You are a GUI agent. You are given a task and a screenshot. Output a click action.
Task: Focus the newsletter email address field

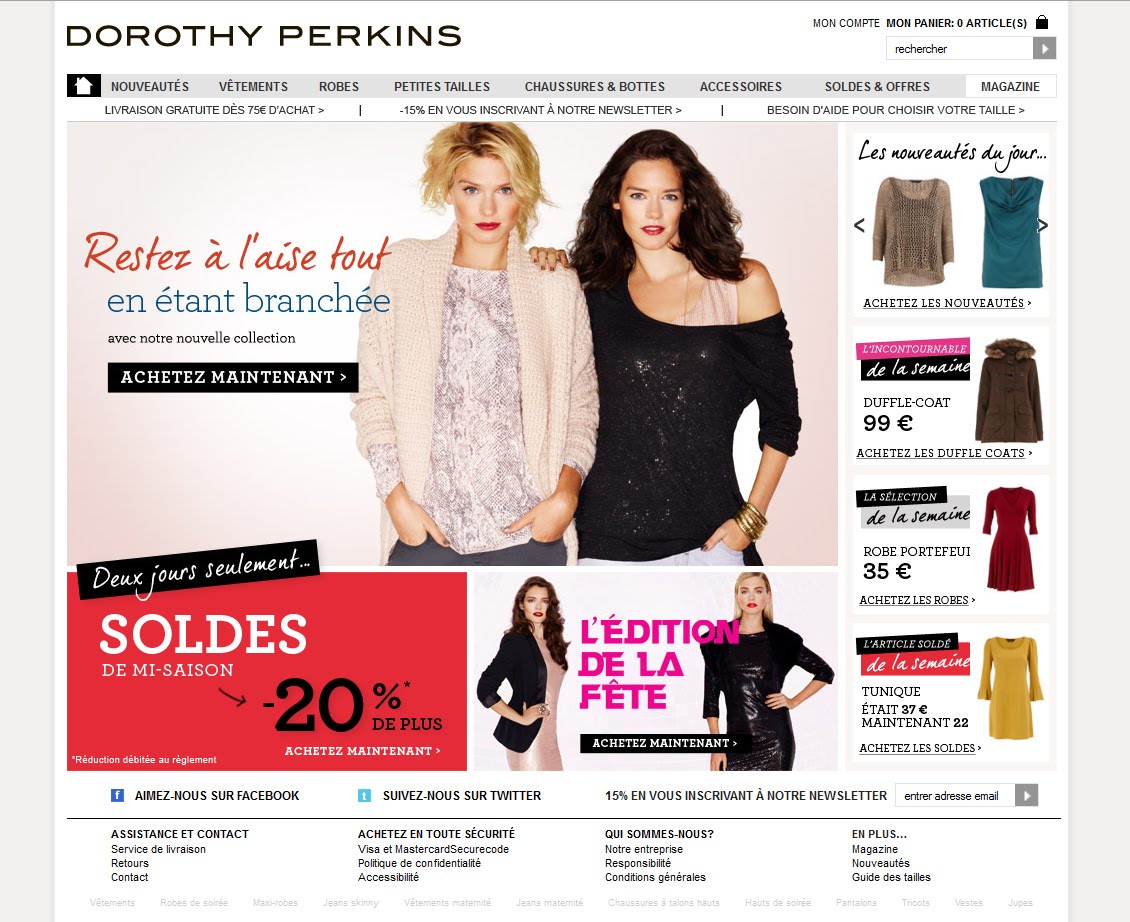pyautogui.click(x=955, y=795)
